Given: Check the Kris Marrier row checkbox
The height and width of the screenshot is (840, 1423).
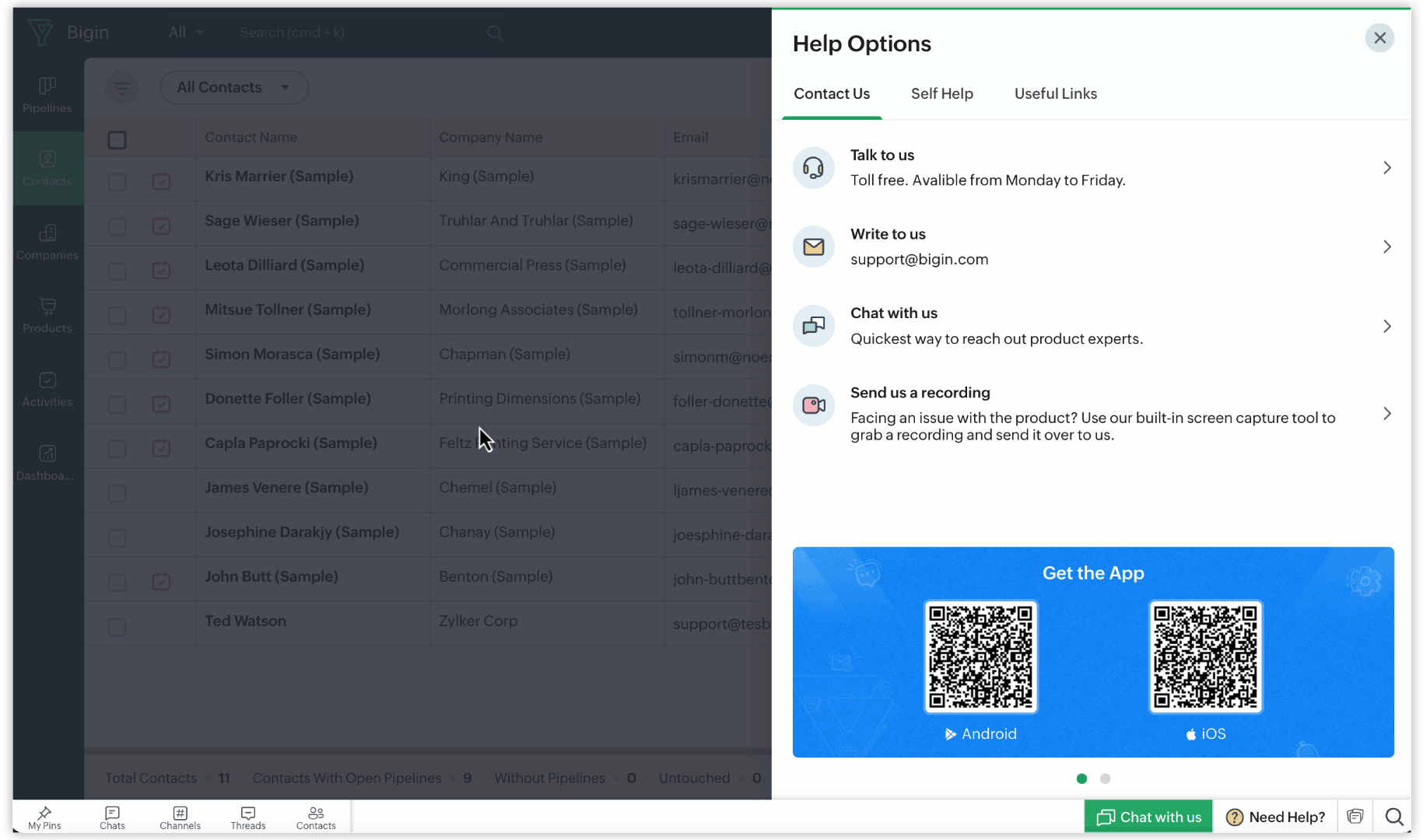Looking at the screenshot, I should pyautogui.click(x=117, y=182).
